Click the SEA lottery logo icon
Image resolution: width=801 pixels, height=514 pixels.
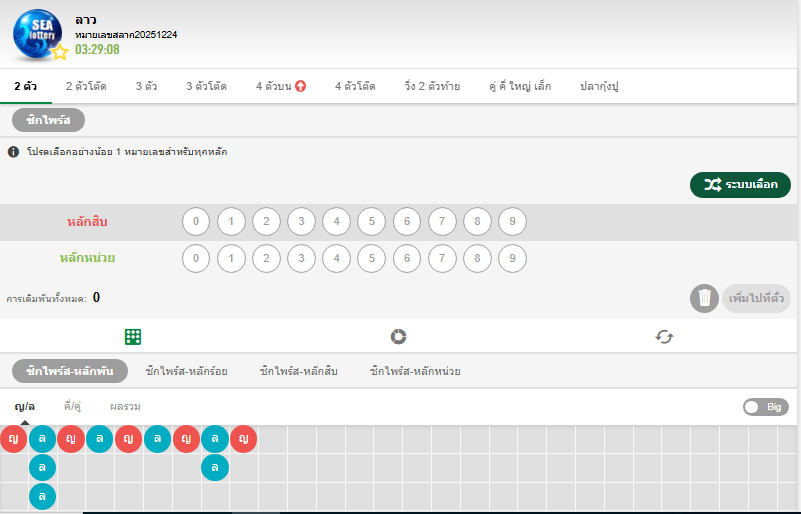point(37,33)
